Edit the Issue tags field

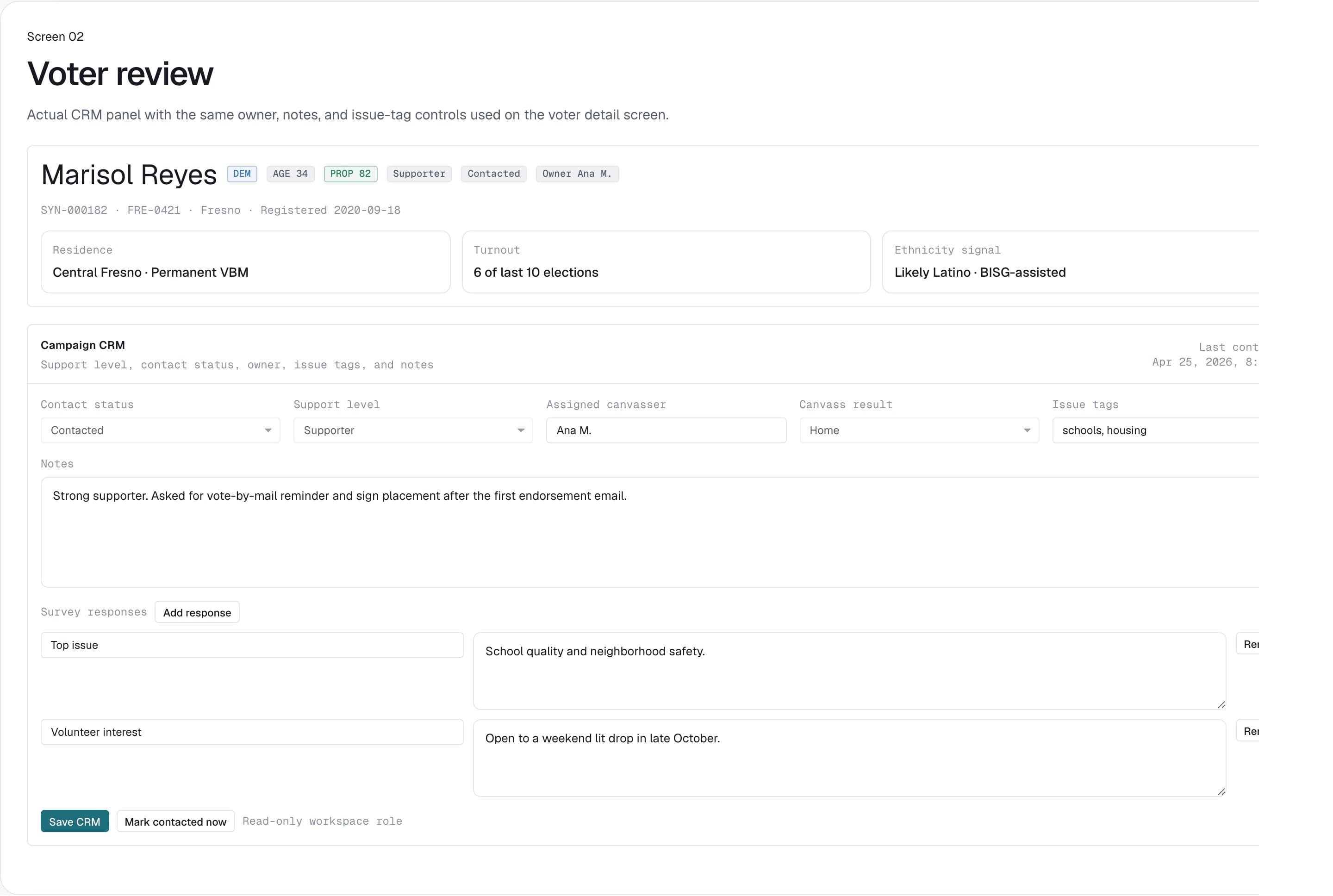(x=1154, y=430)
